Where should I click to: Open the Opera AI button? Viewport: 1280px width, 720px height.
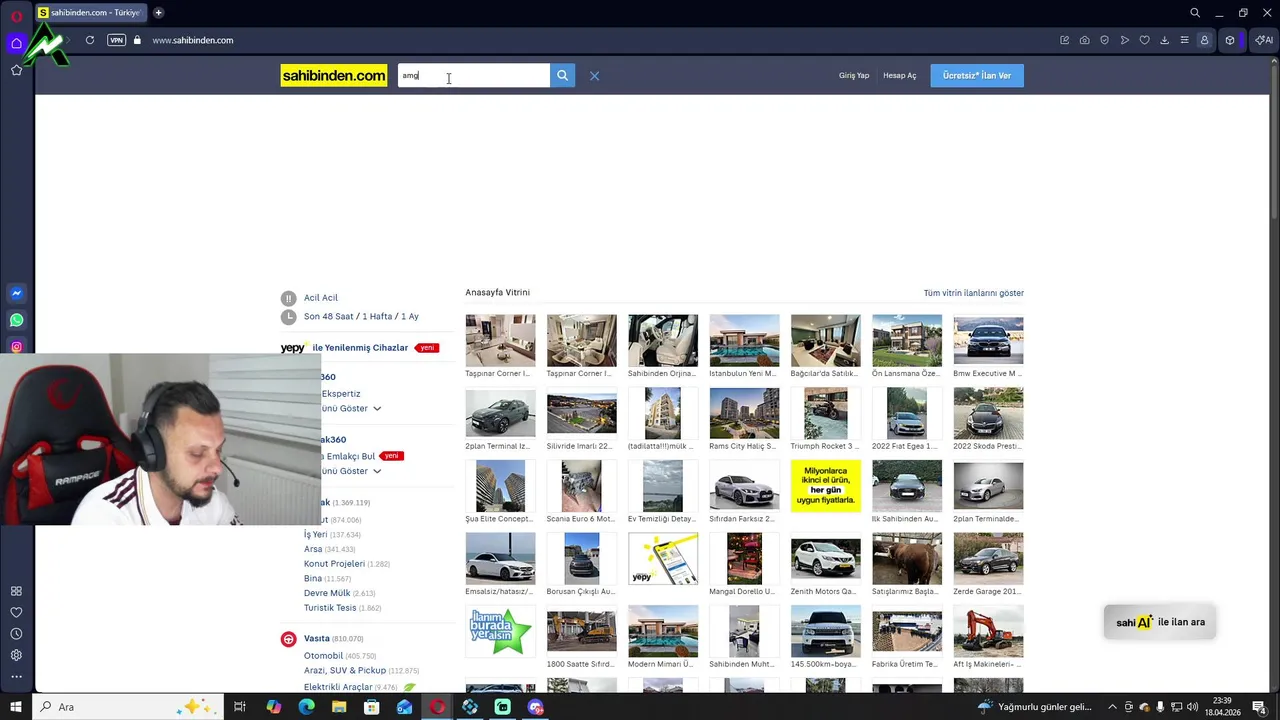click(x=1264, y=40)
